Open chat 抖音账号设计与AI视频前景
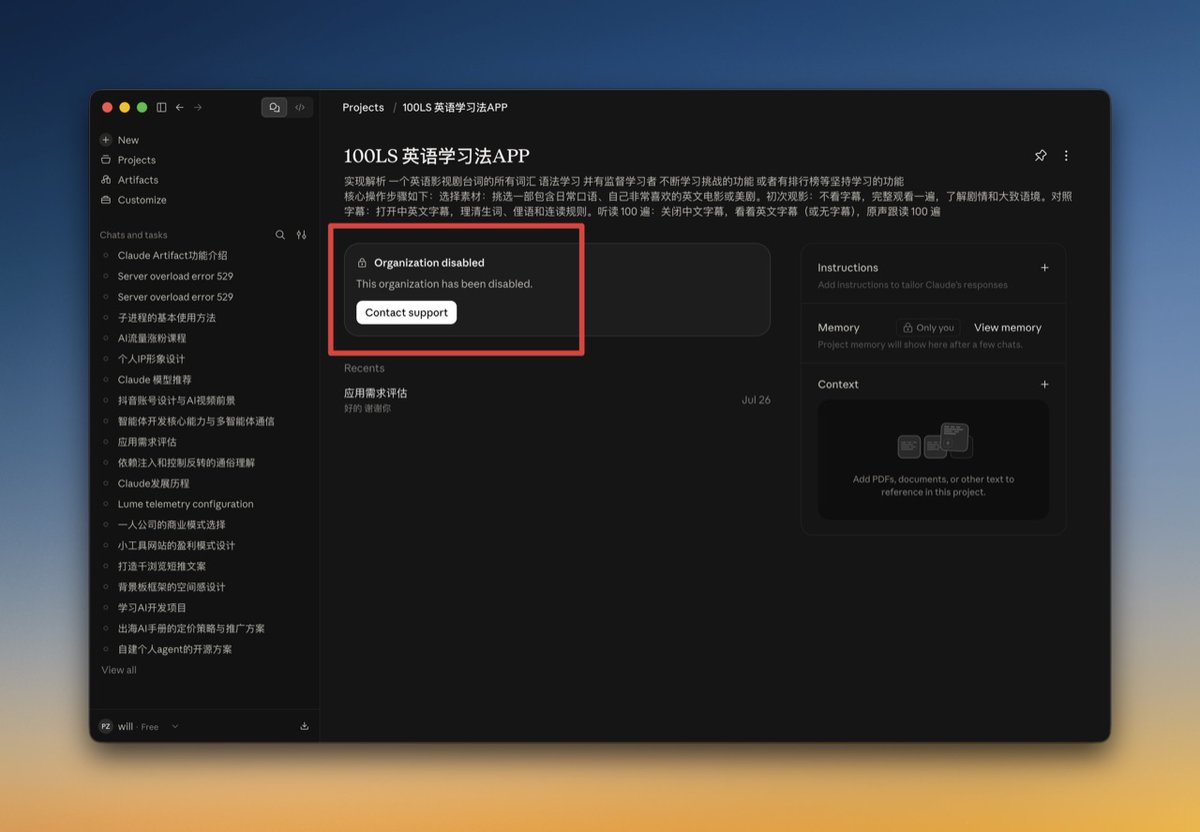 pyautogui.click(x=176, y=401)
